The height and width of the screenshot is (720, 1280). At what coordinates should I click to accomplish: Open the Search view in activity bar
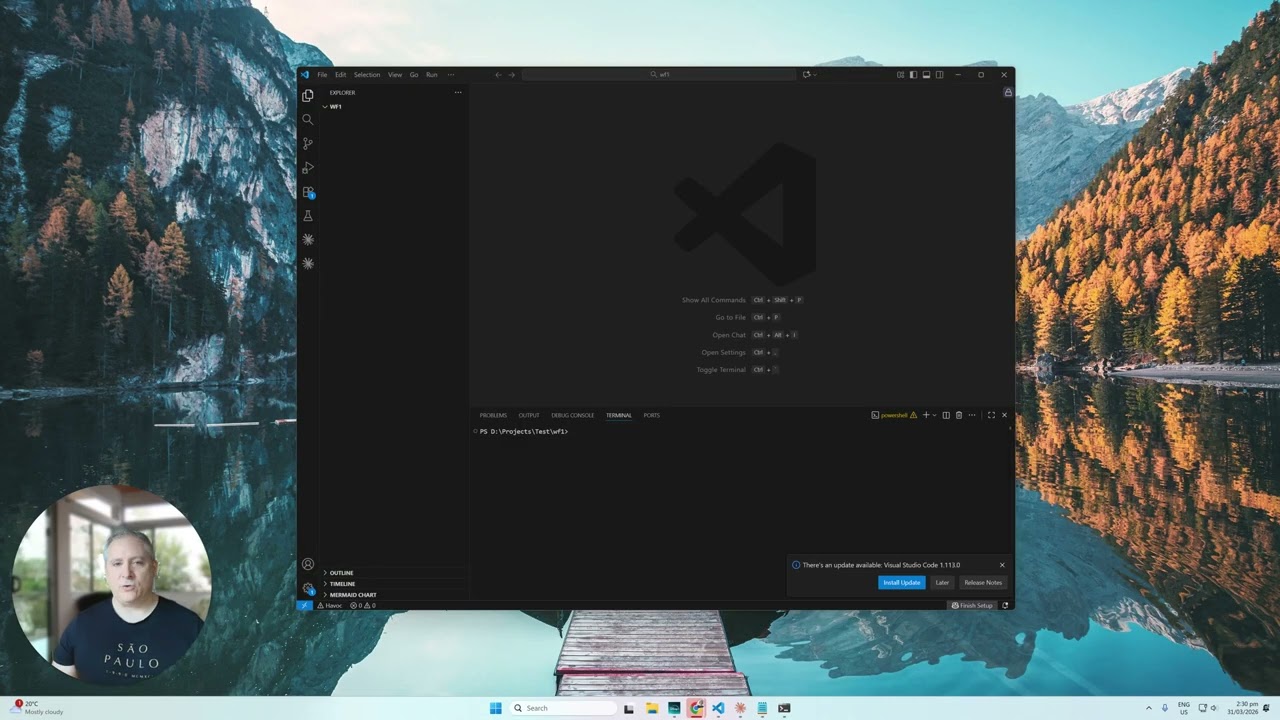tap(308, 119)
